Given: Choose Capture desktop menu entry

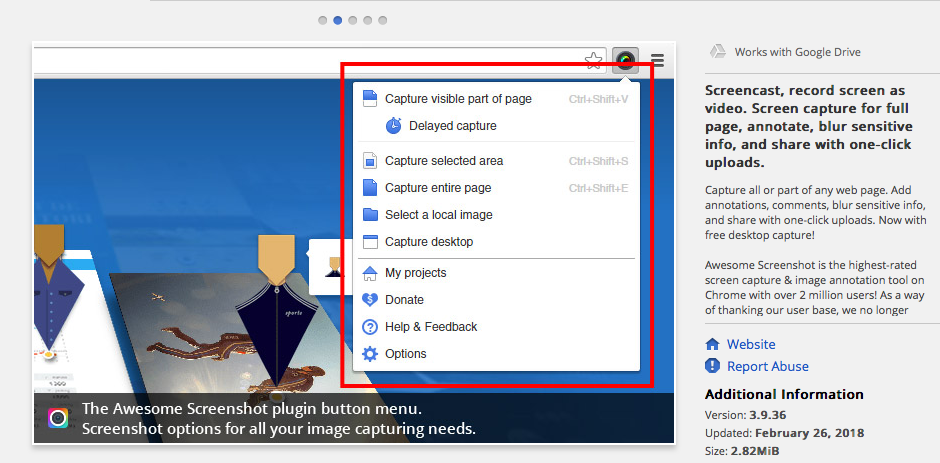Looking at the screenshot, I should (429, 242).
